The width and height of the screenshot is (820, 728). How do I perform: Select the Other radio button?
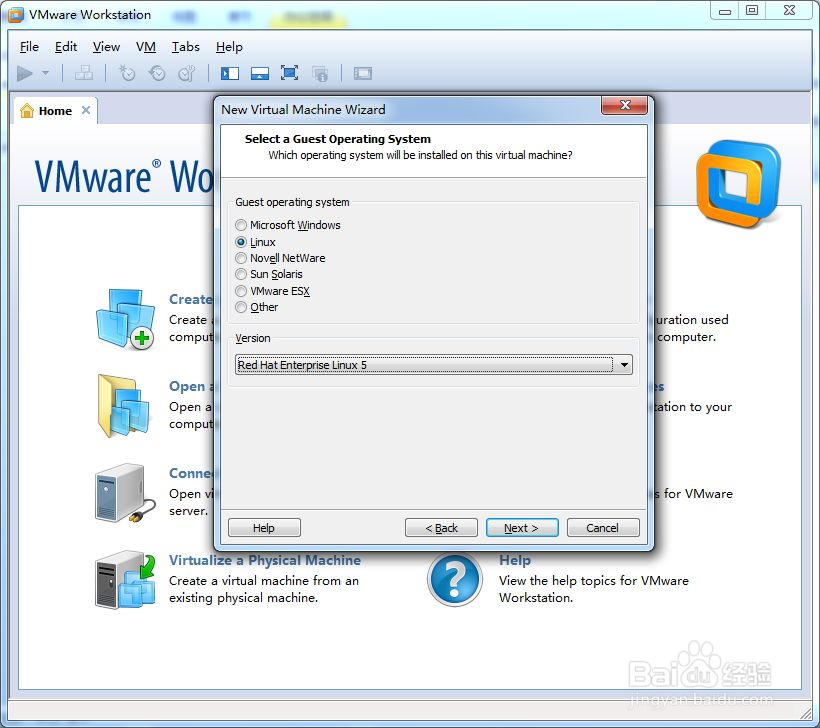pos(241,307)
